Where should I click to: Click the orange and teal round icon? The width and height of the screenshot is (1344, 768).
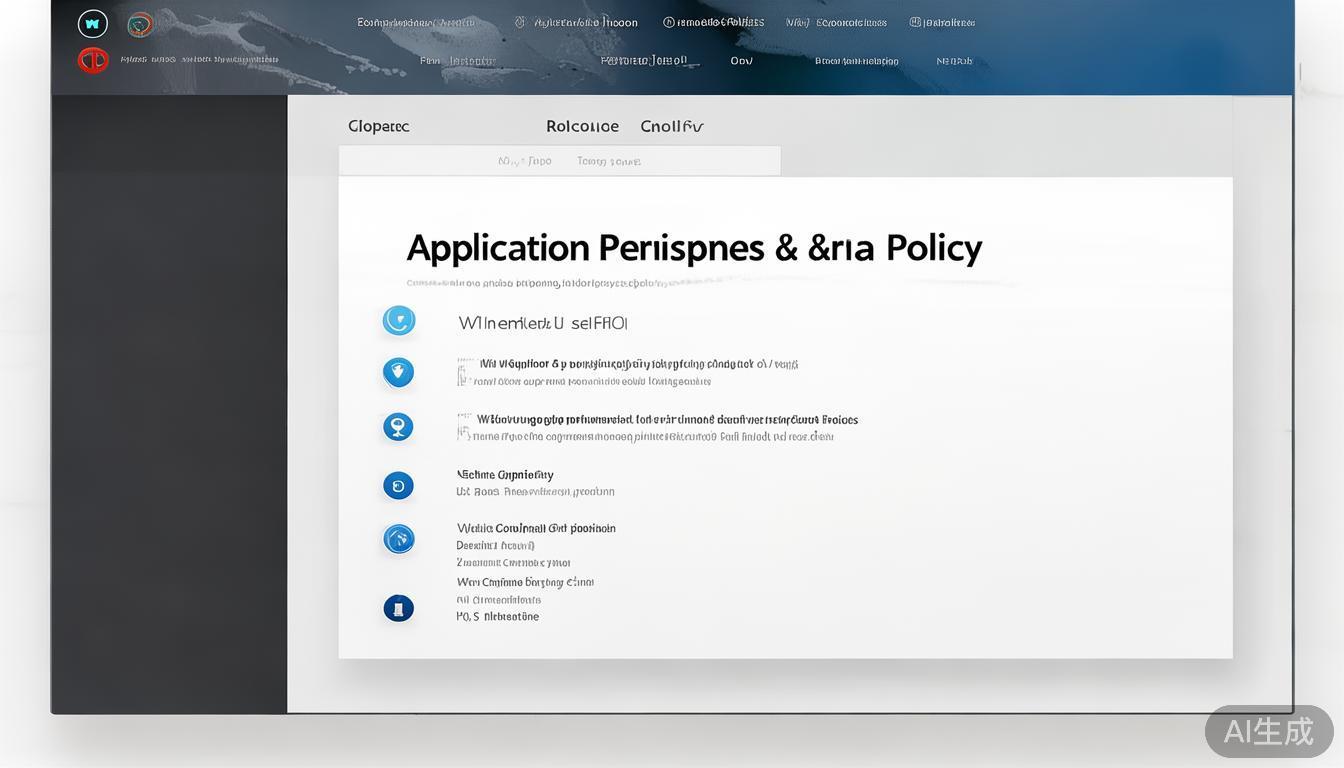(140, 25)
